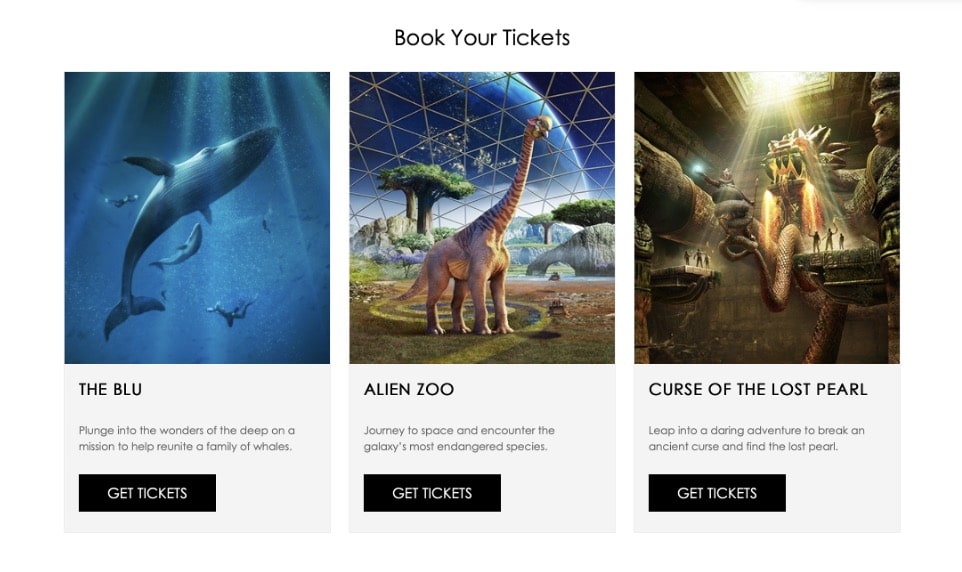Screen dimensions: 962x572
Task: Click the diver near the whale's tail
Action: click(231, 311)
